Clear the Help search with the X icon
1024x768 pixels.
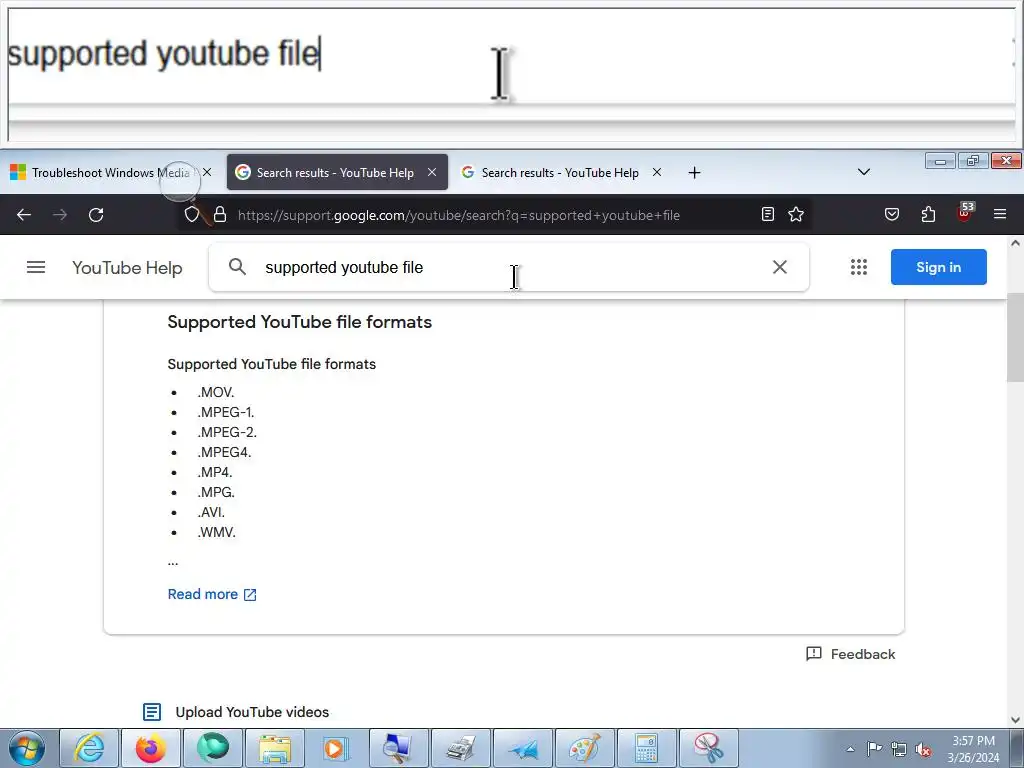(780, 267)
